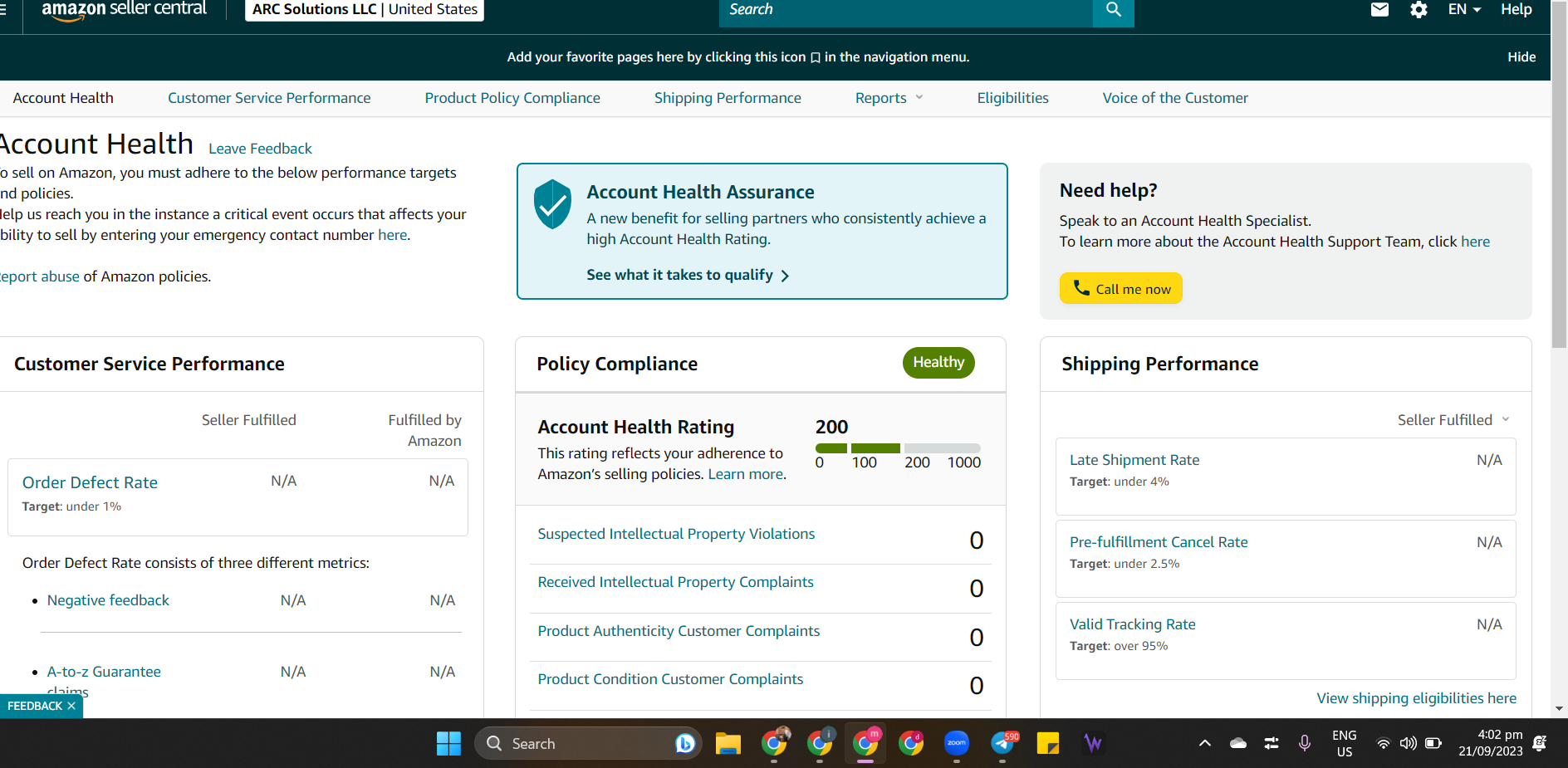Image resolution: width=1568 pixels, height=768 pixels.
Task: Click the Healthy status badge
Action: pyautogui.click(x=938, y=362)
